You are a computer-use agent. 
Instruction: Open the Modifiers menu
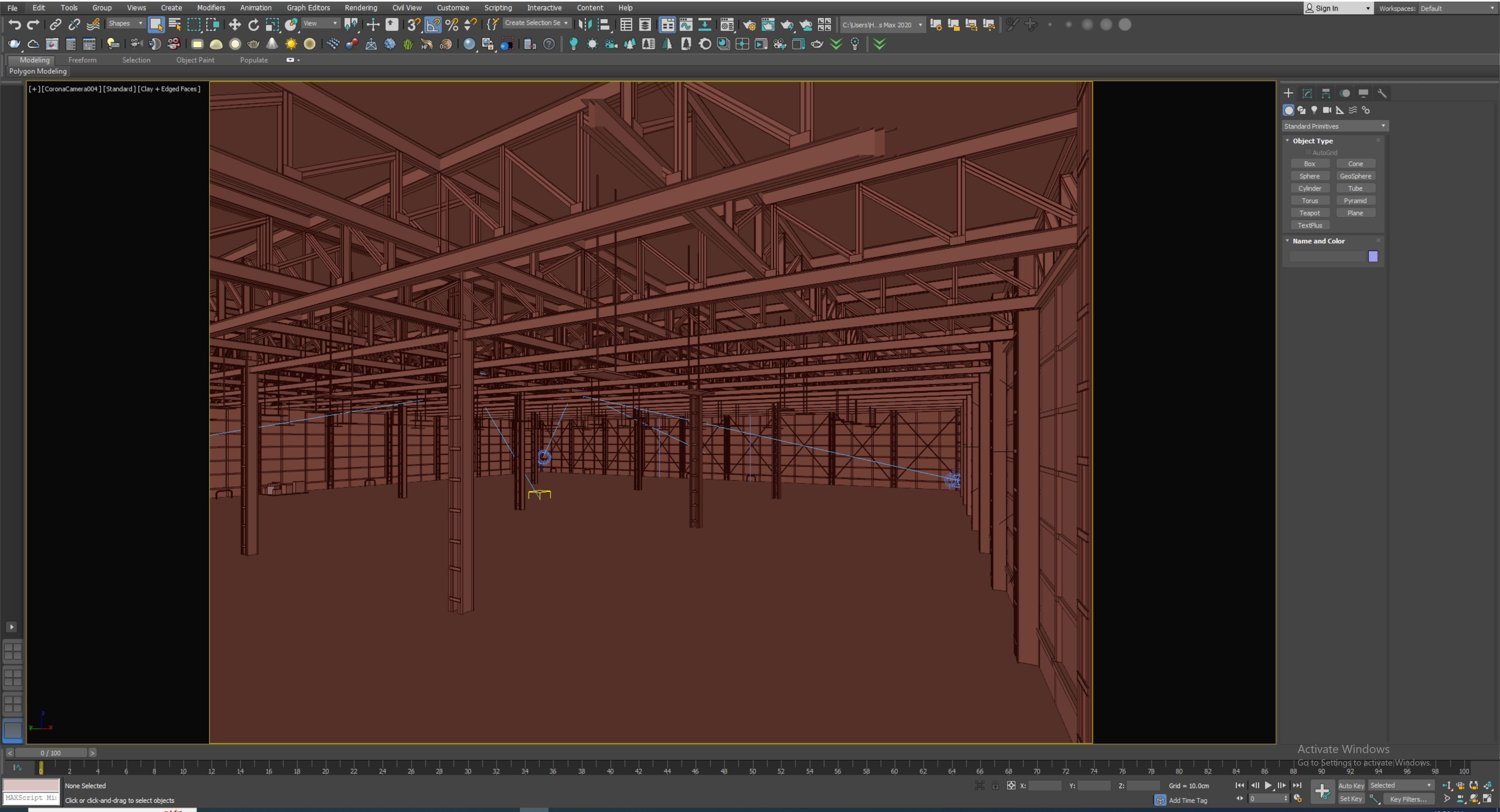click(211, 7)
